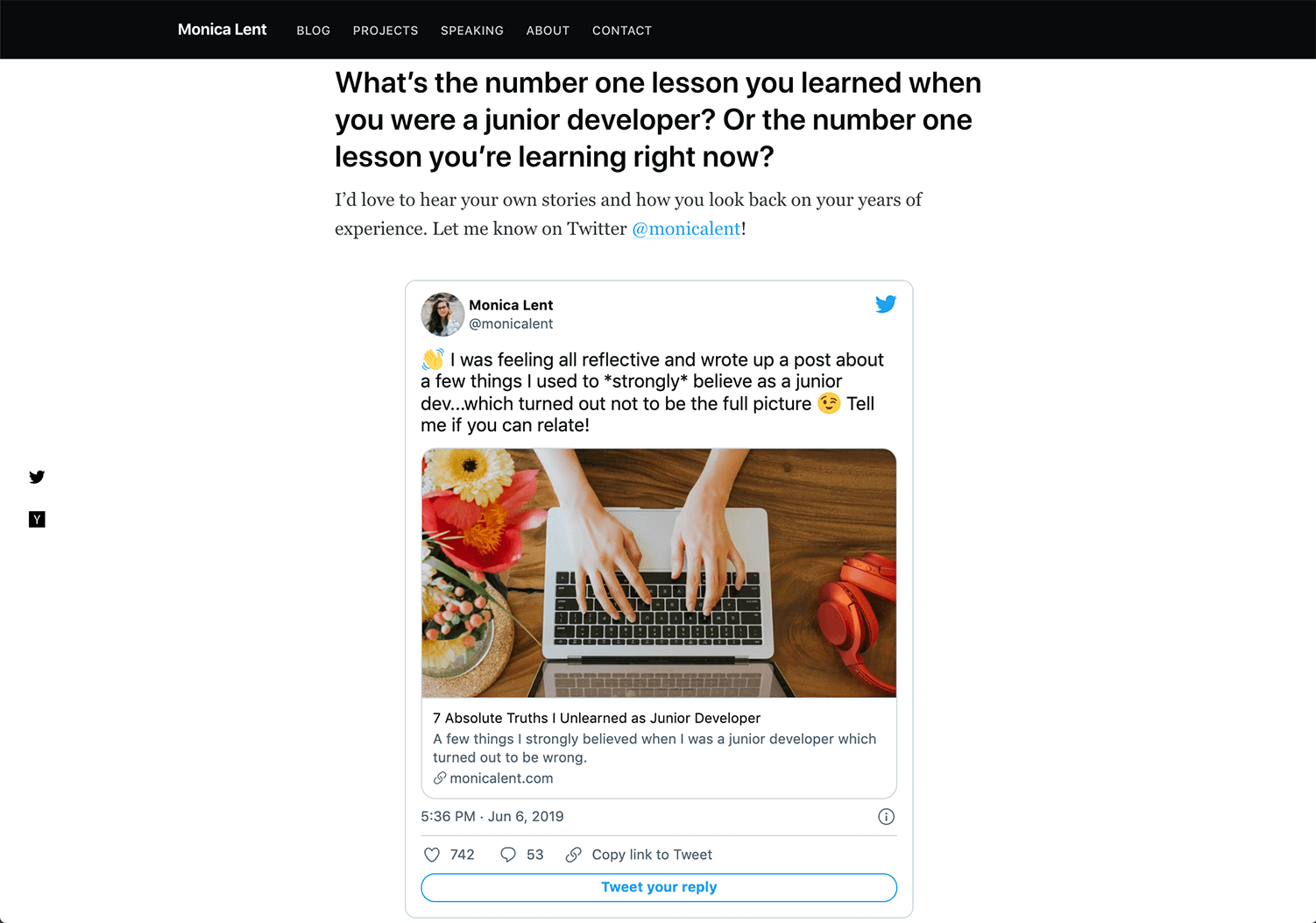Open replies via speech bubble icon

[x=508, y=855]
